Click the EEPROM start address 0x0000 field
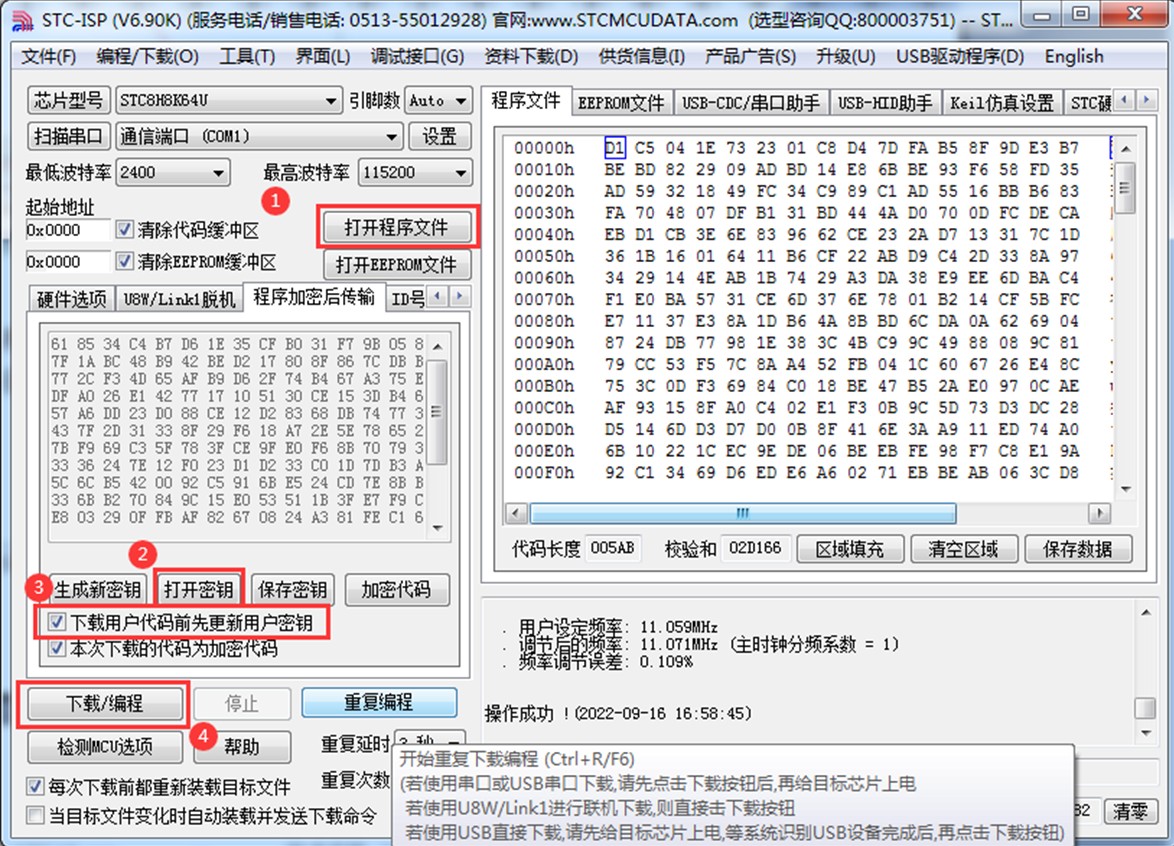 click(x=67, y=262)
